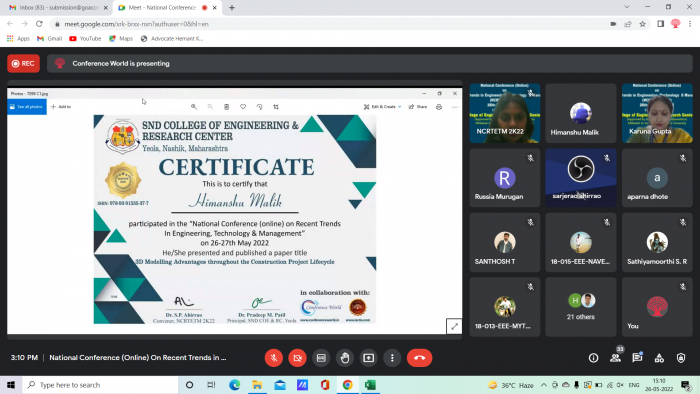Switch to the Gmail Inbox tab
The image size is (700, 394).
coord(58,8)
